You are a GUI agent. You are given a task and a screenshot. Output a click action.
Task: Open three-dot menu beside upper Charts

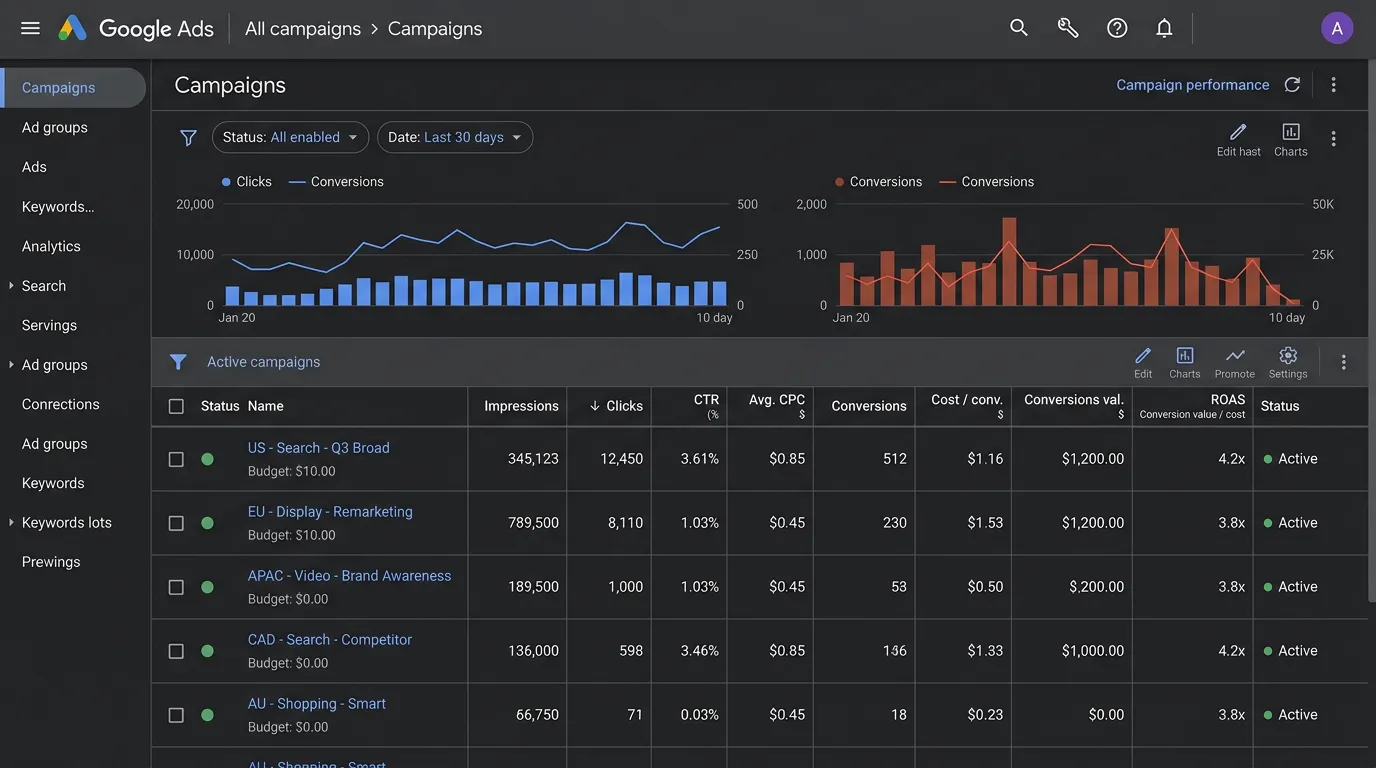coord(1333,138)
